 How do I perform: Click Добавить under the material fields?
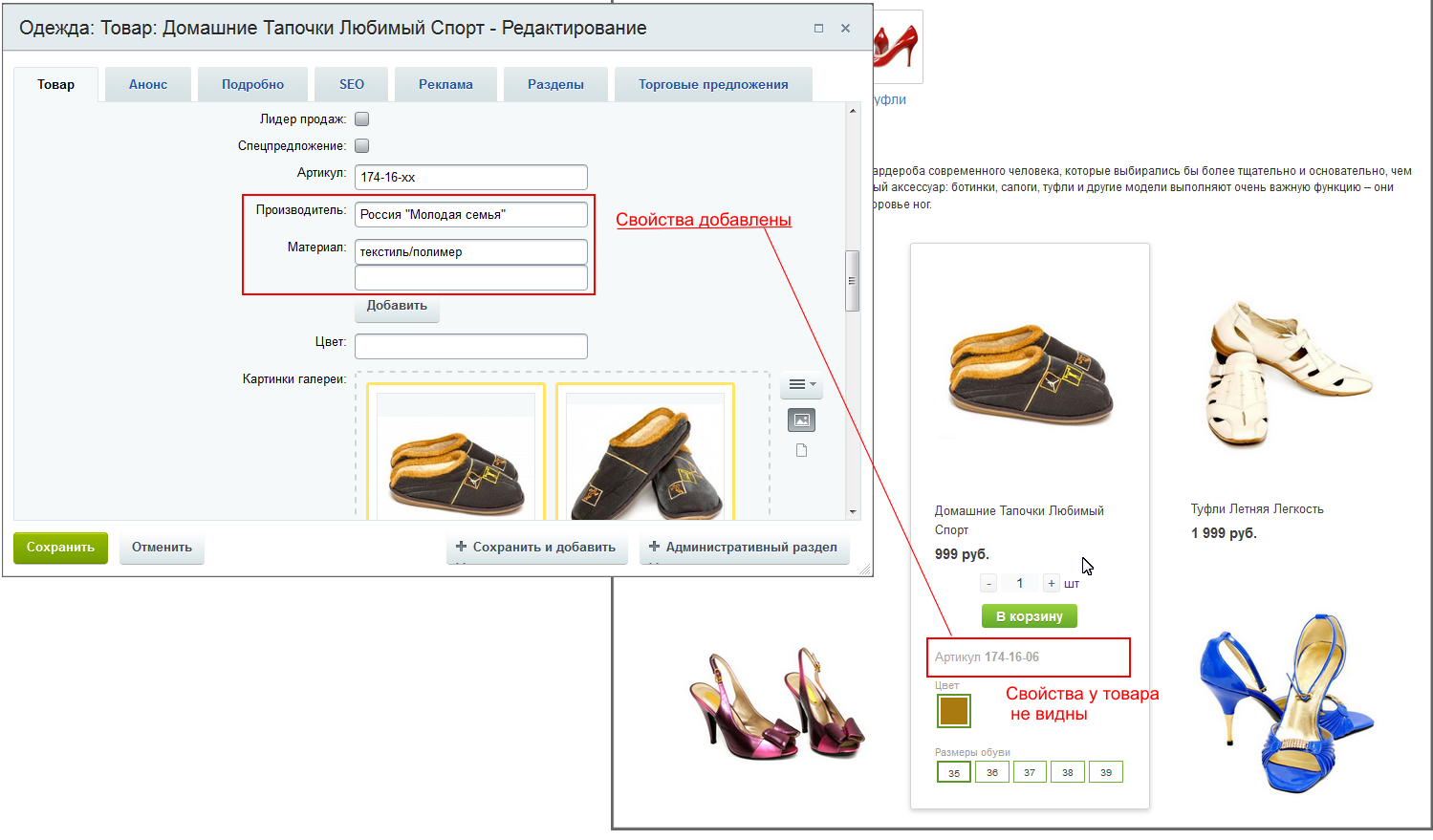point(397,307)
